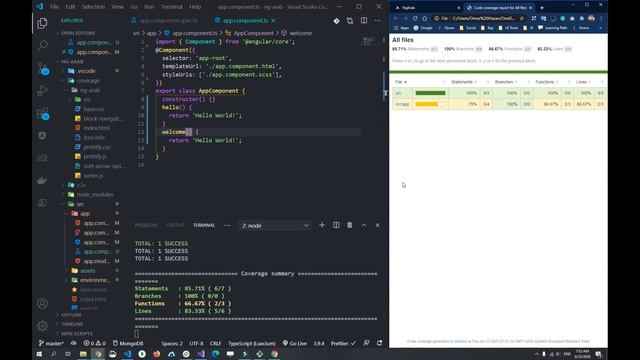Open a new browser tab
The width and height of the screenshot is (640, 360).
click(x=542, y=8)
